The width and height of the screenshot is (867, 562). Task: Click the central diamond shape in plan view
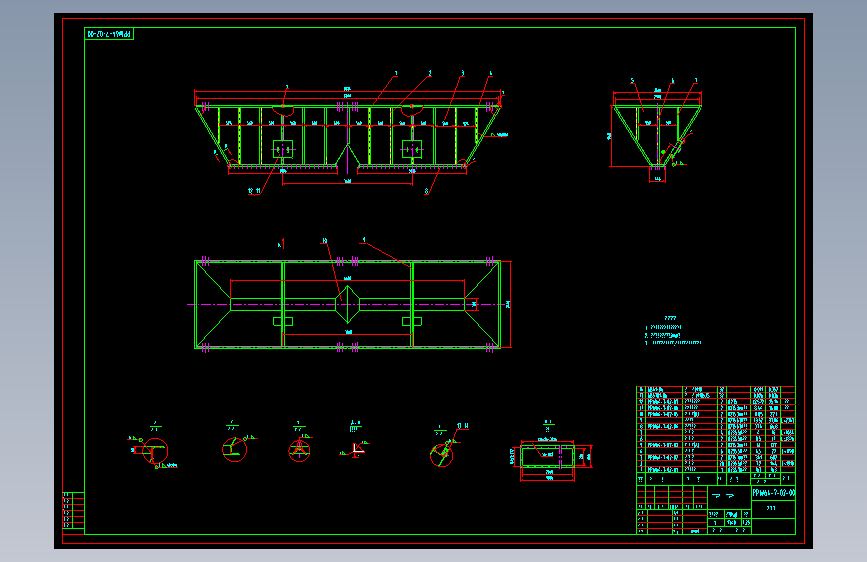tap(348, 304)
